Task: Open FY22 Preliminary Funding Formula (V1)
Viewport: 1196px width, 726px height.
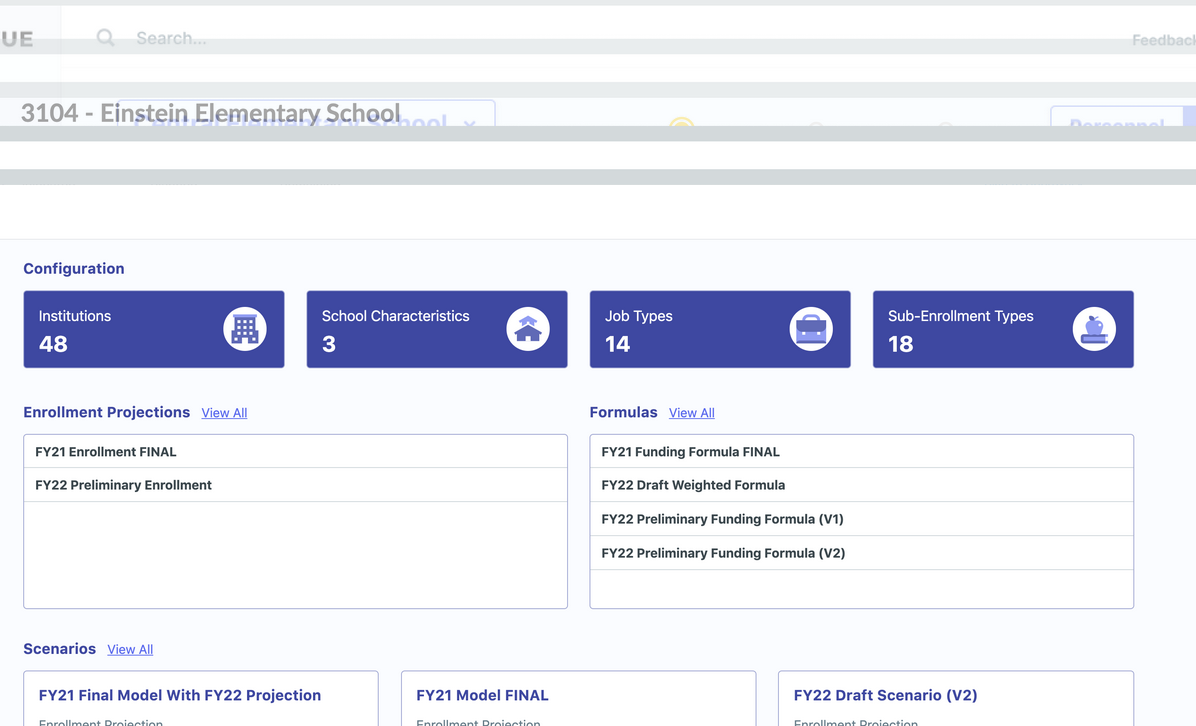Action: (x=722, y=519)
